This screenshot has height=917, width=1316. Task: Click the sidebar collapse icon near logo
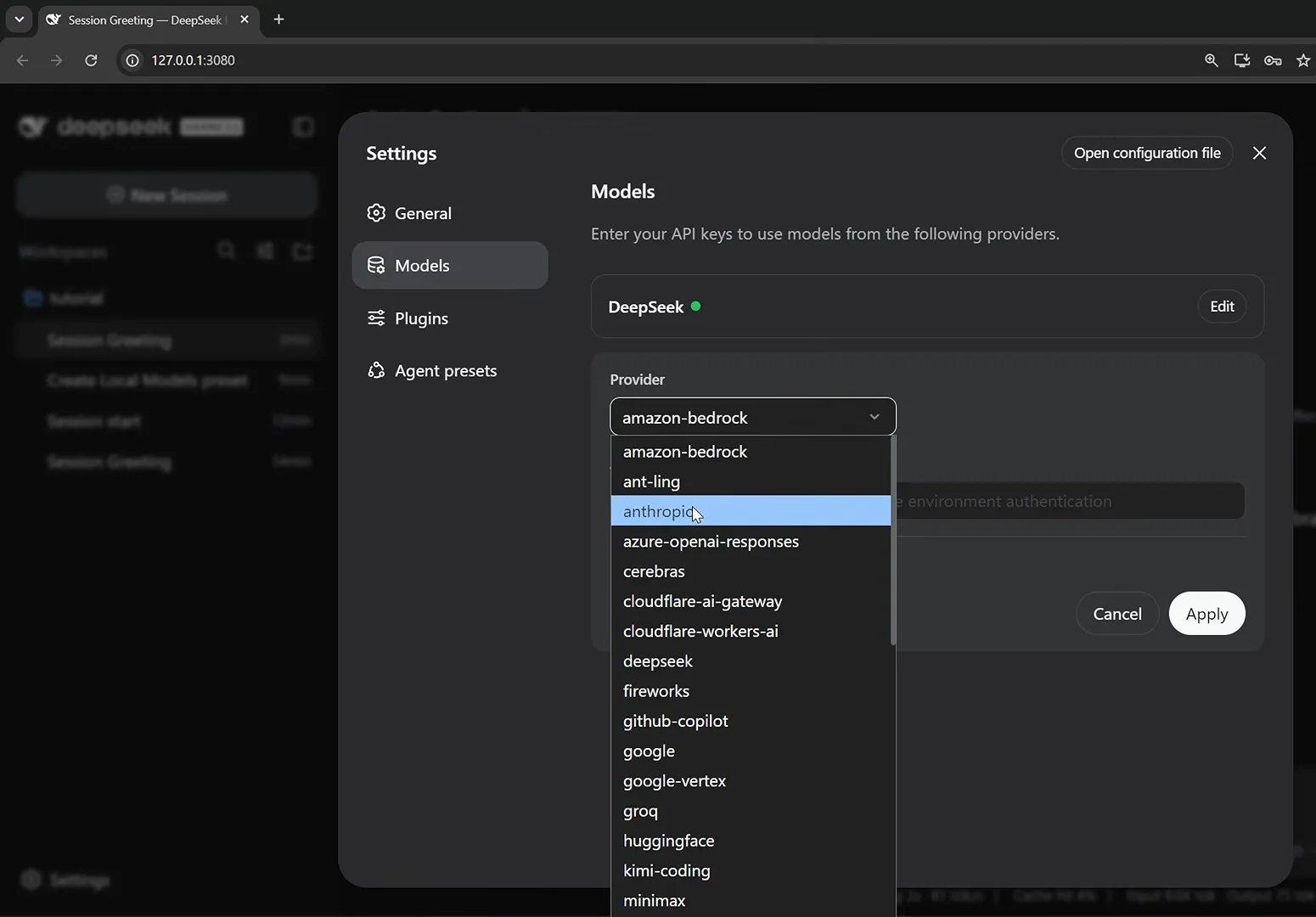point(303,127)
